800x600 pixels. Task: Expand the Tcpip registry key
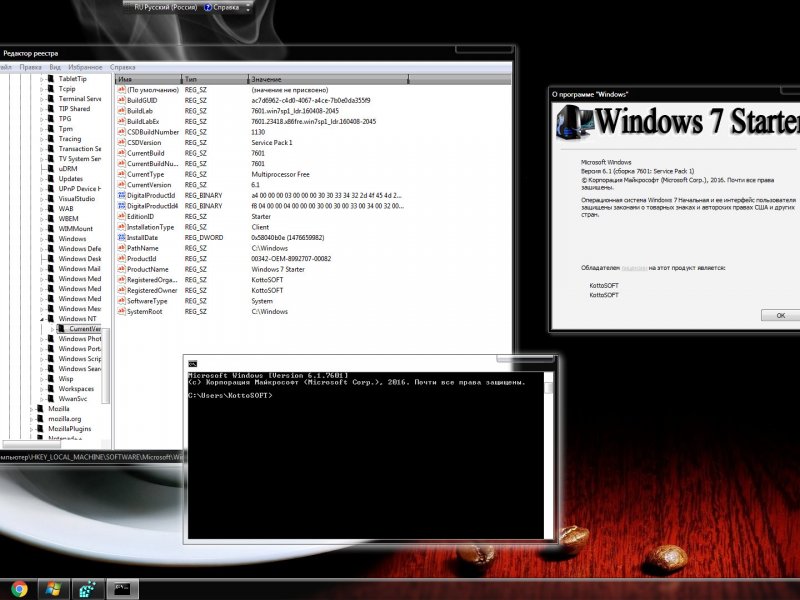click(42, 89)
